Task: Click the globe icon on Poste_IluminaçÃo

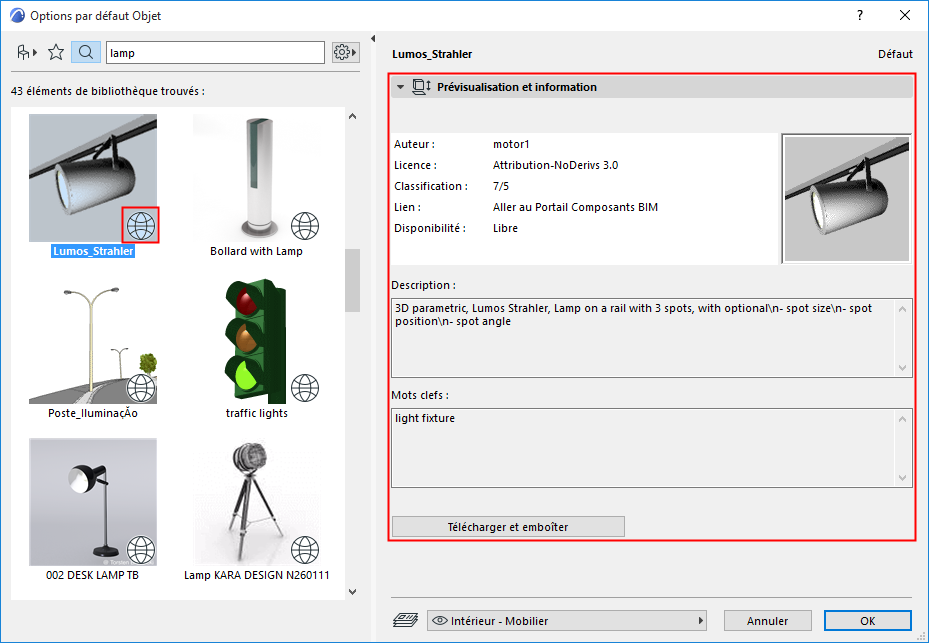Action: point(141,388)
